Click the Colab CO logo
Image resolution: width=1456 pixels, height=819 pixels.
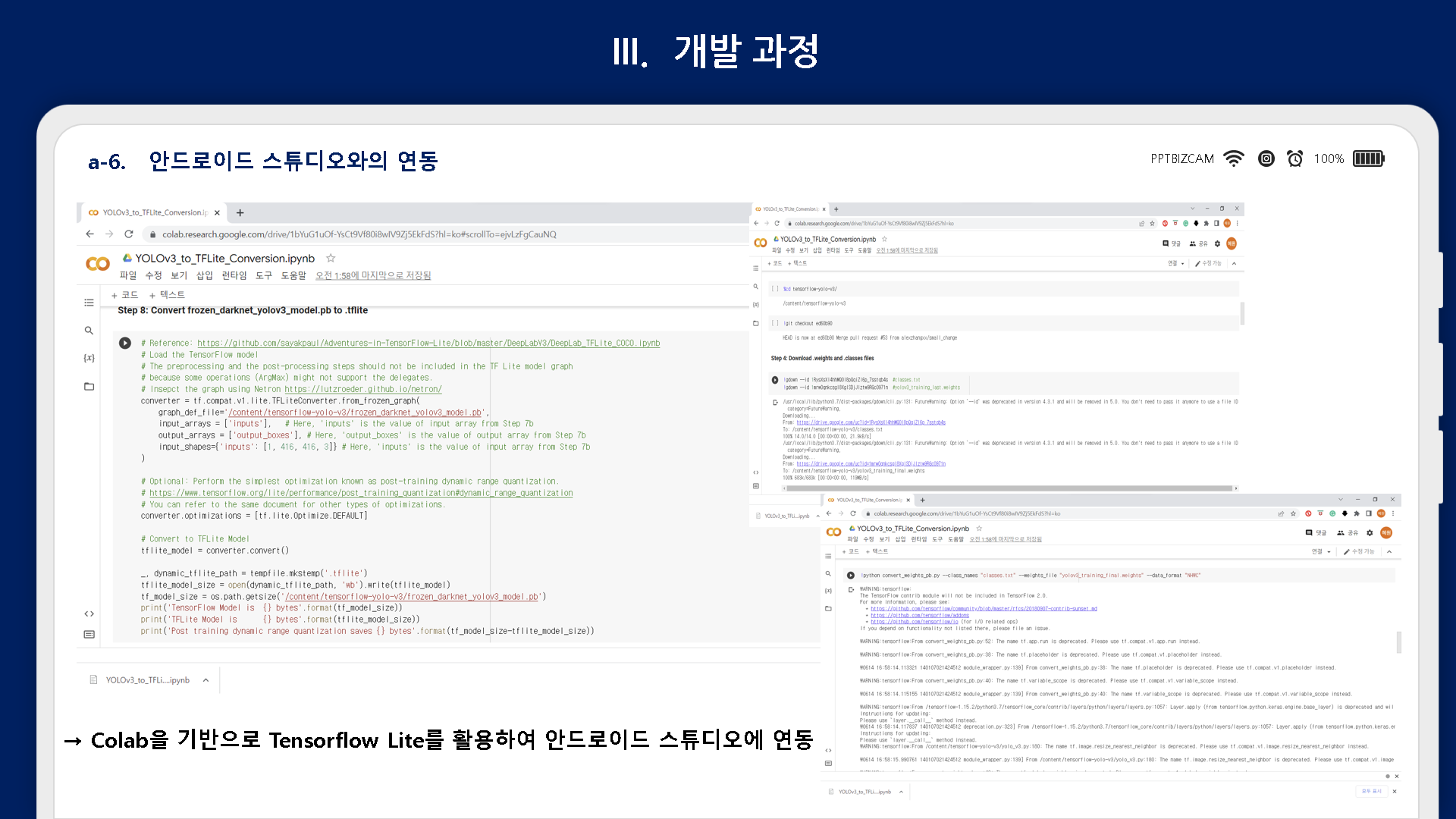tap(98, 264)
